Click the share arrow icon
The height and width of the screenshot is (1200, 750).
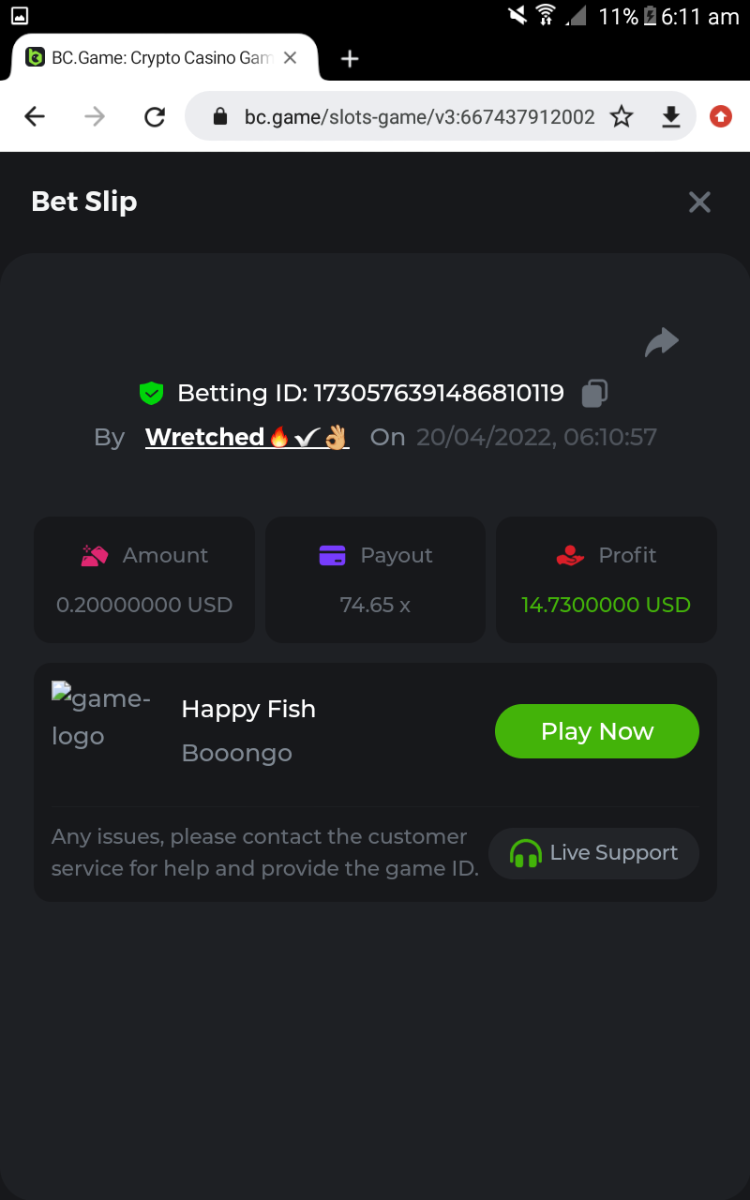click(662, 343)
